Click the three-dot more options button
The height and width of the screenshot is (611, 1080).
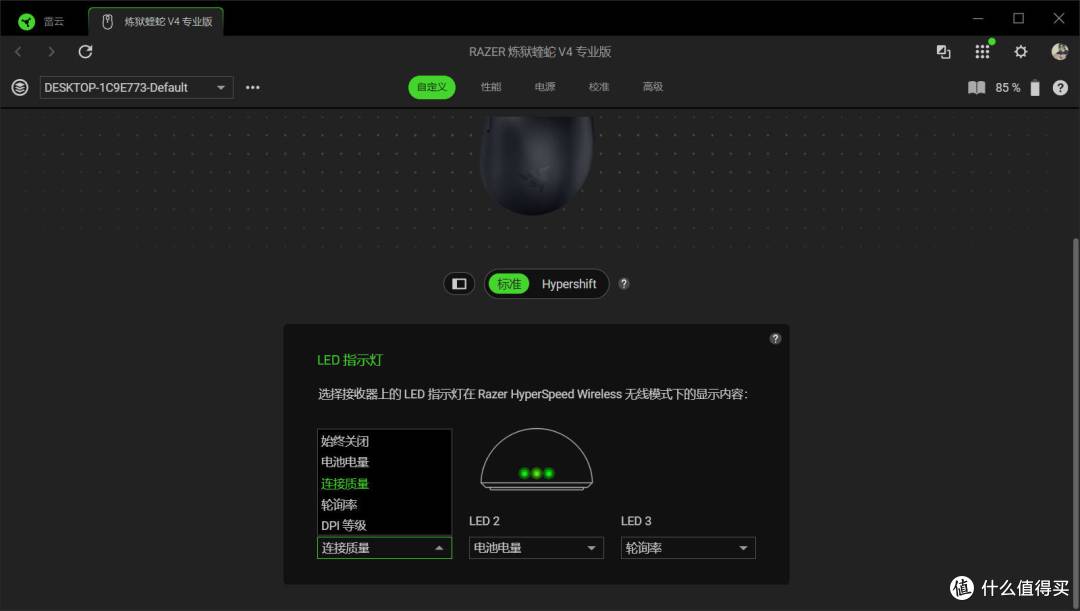(x=252, y=87)
